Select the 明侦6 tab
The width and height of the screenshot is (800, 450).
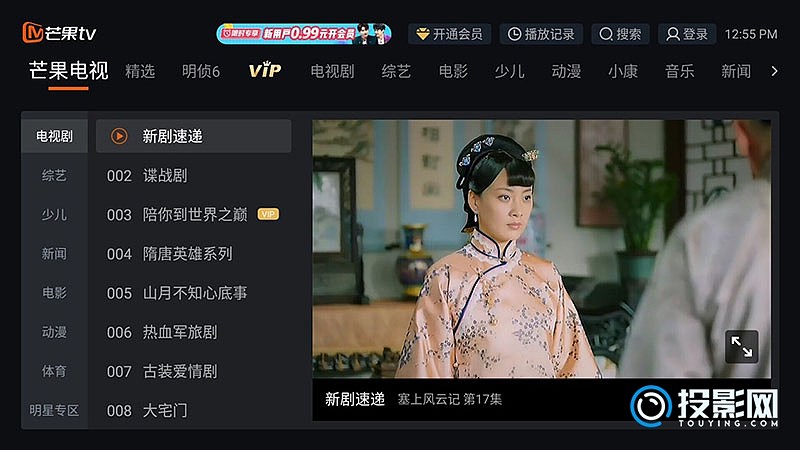(x=201, y=71)
